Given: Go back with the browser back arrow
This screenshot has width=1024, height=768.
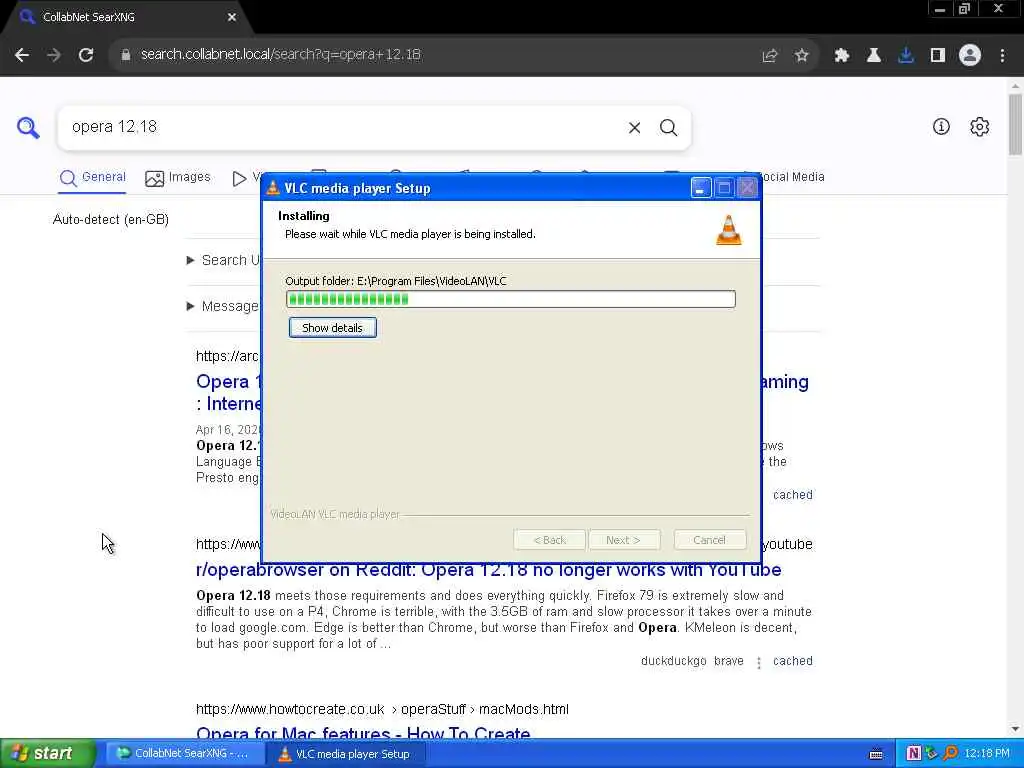Looking at the screenshot, I should coord(22,55).
